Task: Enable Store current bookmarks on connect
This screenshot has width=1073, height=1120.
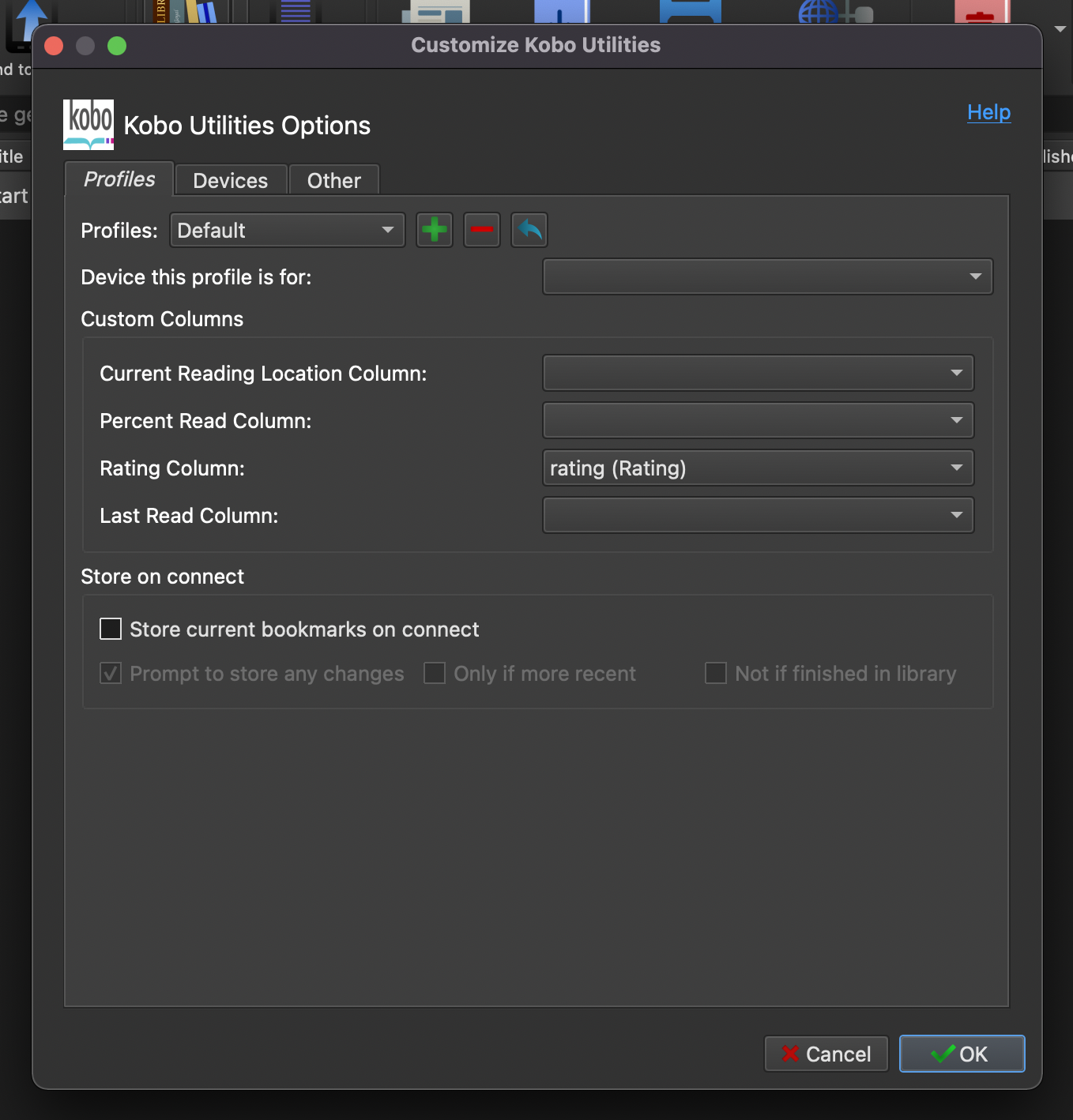Action: (x=111, y=629)
